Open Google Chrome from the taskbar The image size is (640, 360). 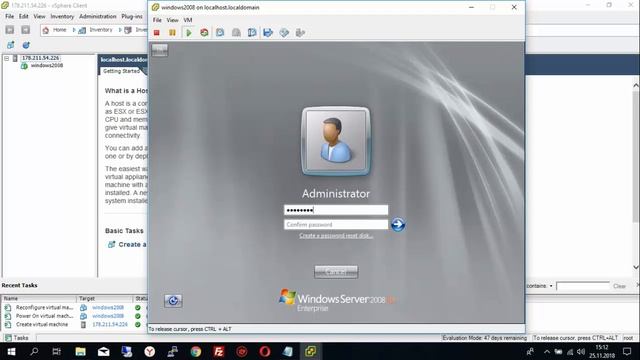(x=196, y=351)
